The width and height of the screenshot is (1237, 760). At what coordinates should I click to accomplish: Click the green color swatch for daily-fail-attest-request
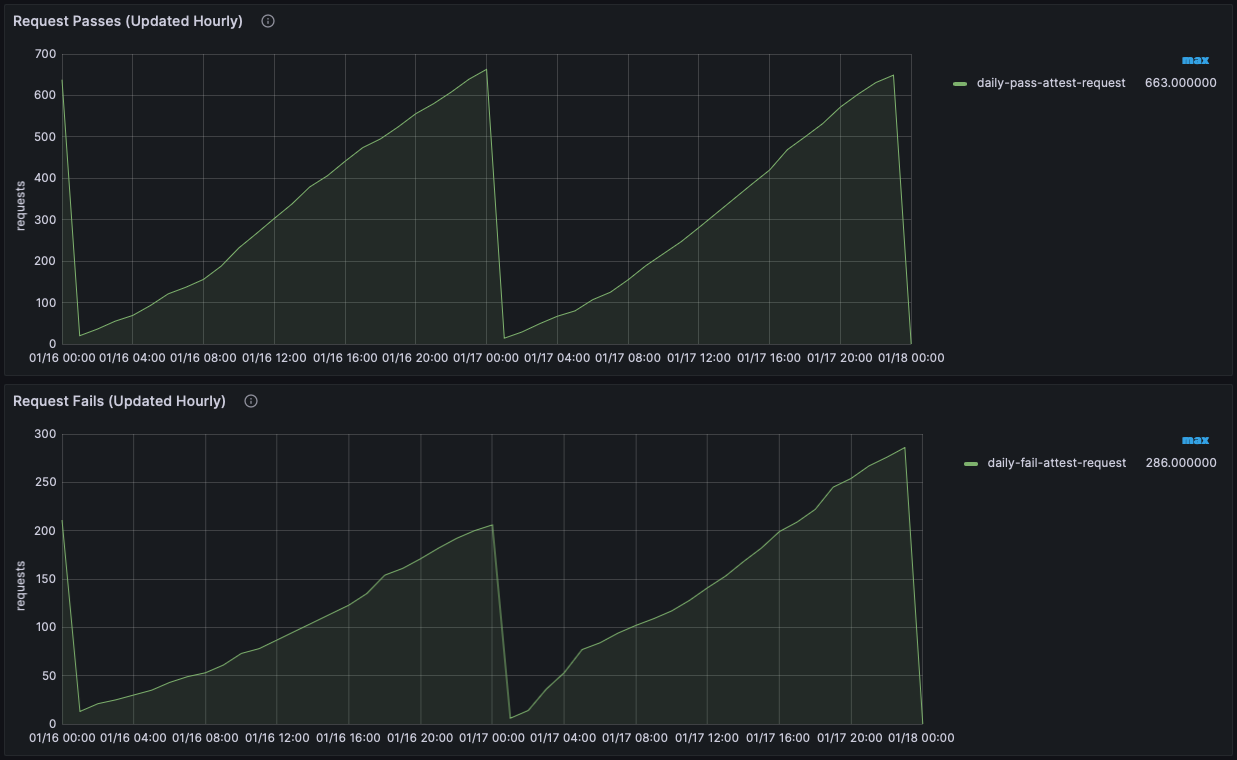pyautogui.click(x=971, y=464)
